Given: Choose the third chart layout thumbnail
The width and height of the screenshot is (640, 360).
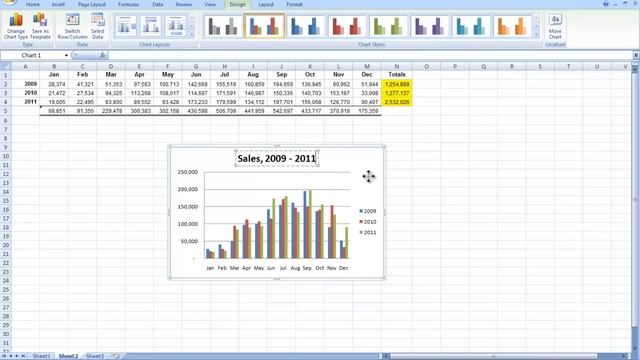Looking at the screenshot, I should (176, 25).
